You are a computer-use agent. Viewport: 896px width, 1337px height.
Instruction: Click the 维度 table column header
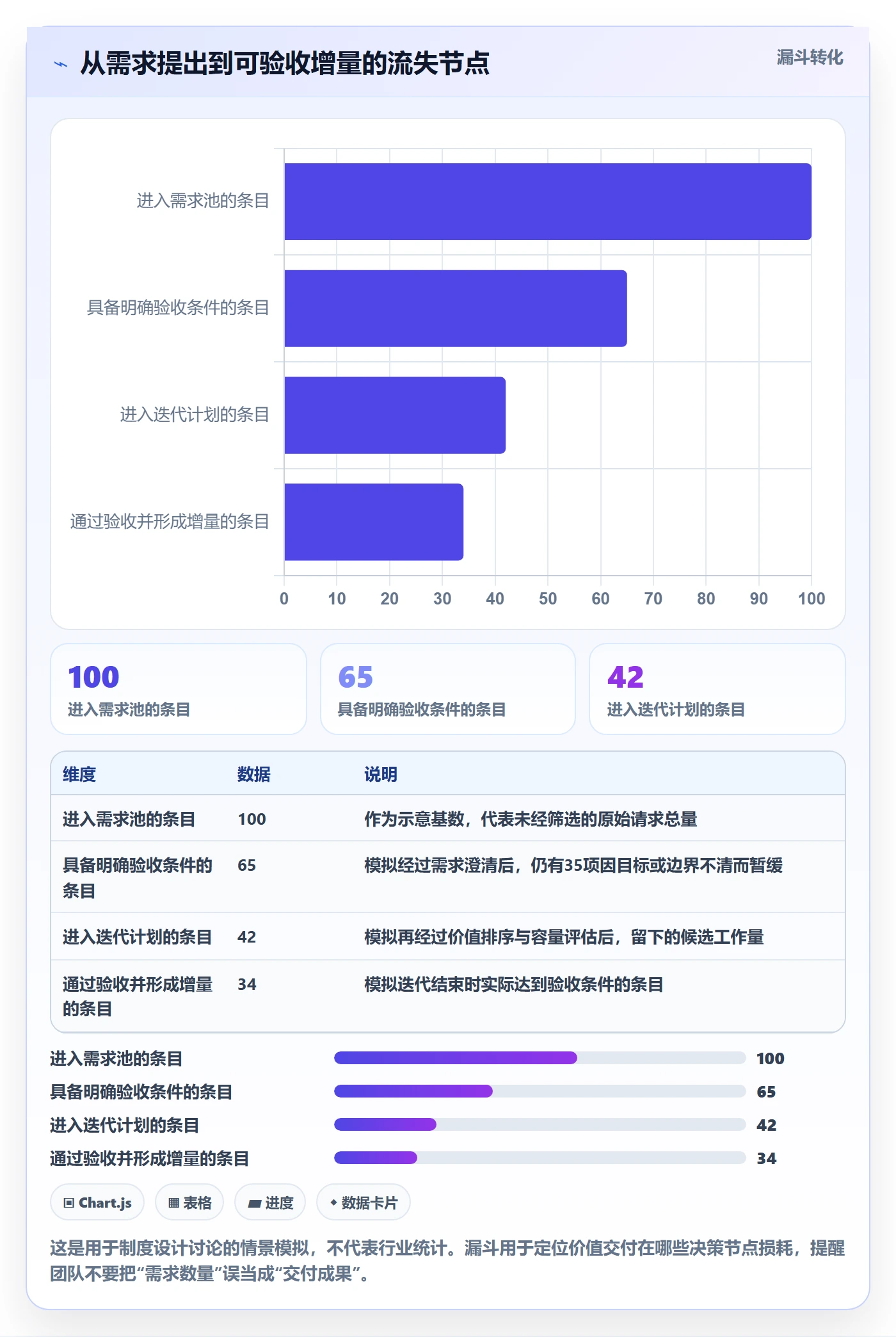pyautogui.click(x=79, y=774)
